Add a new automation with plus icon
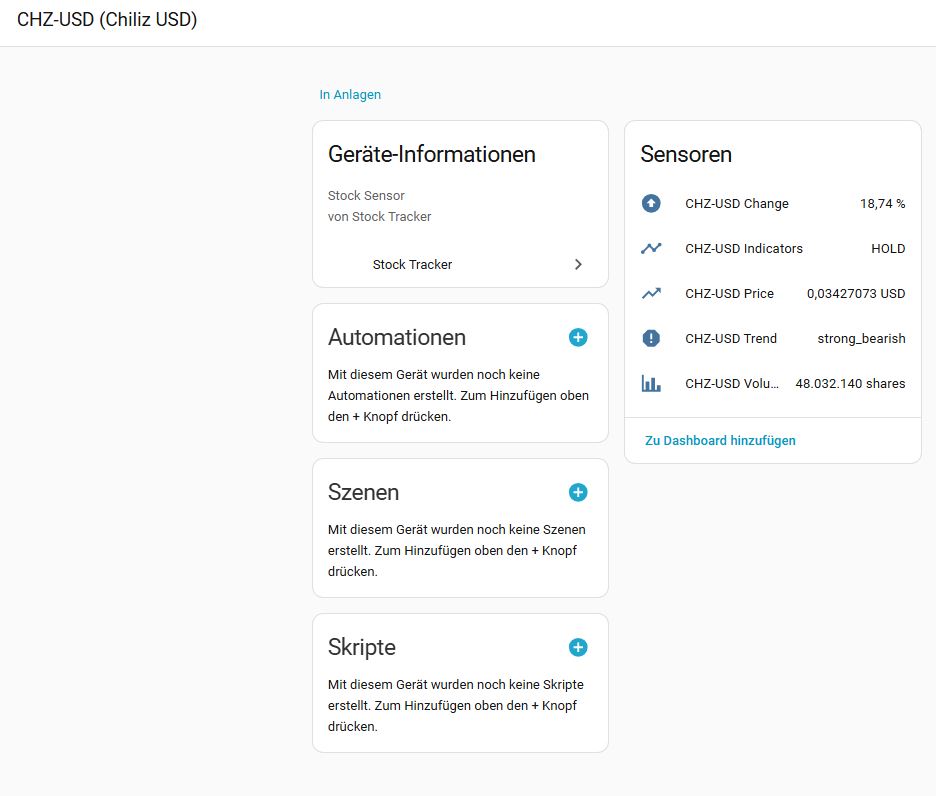This screenshot has height=796, width=936. point(578,338)
